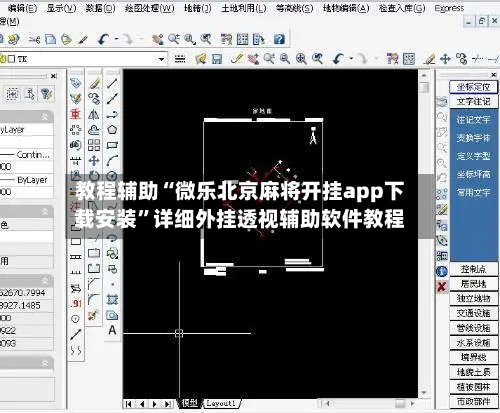The image size is (500, 413).
Task: Click the 52670.7994 coordinate value field
Action: tap(27, 293)
